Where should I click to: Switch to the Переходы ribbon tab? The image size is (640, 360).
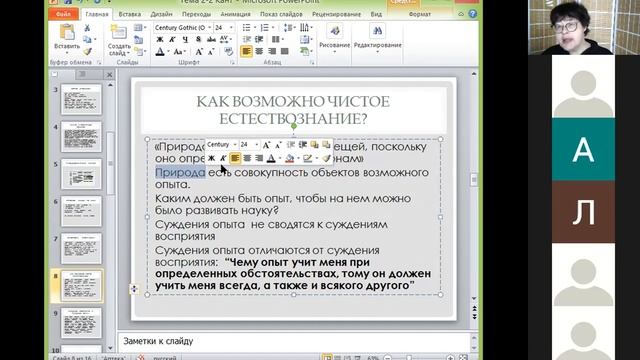pyautogui.click(x=196, y=14)
